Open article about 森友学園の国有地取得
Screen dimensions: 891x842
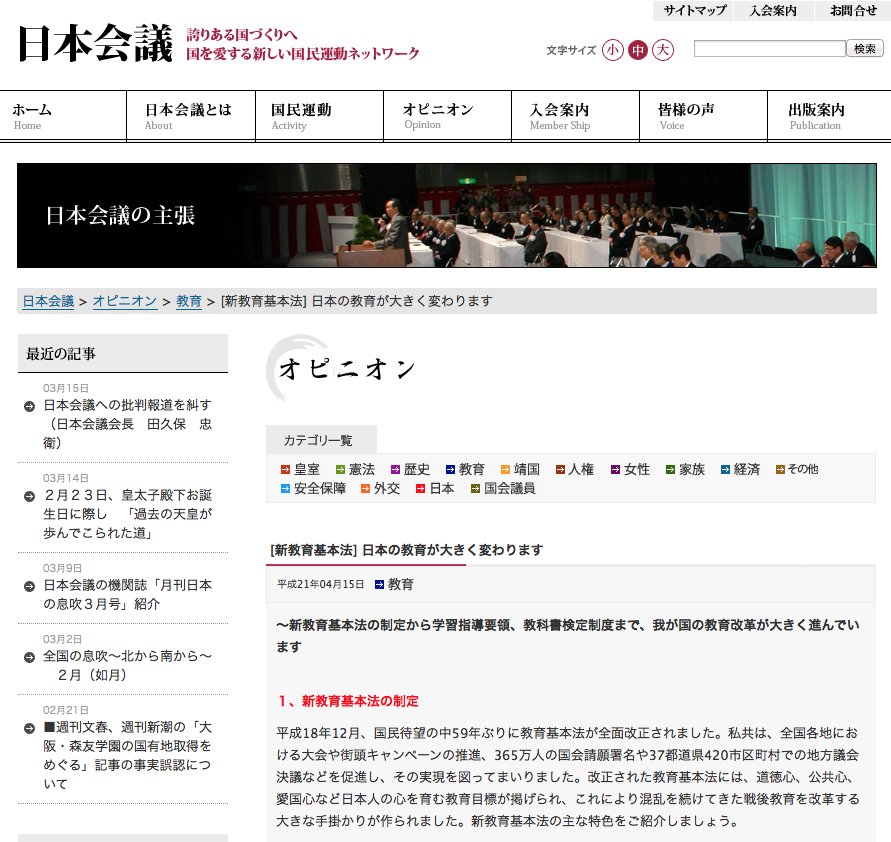[x=127, y=755]
